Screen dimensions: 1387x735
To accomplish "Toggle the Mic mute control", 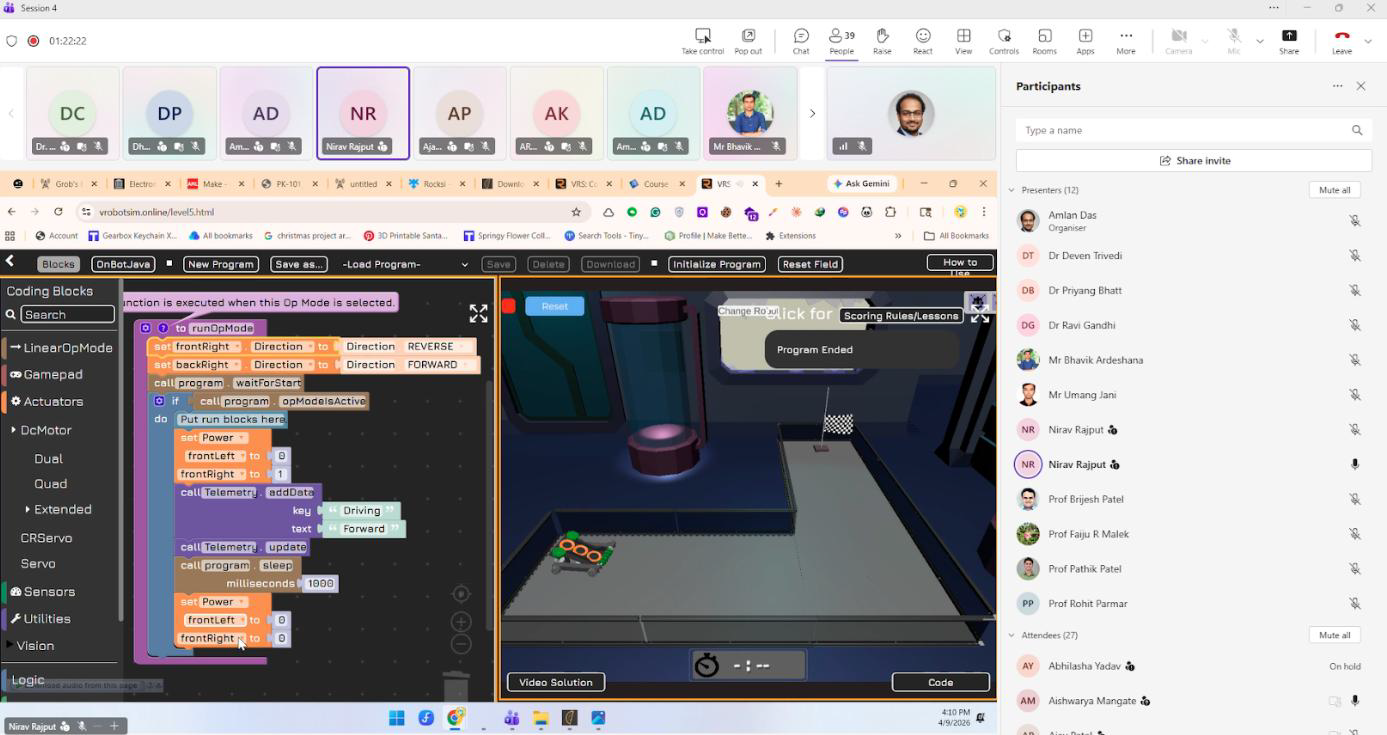I will click(x=1233, y=36).
